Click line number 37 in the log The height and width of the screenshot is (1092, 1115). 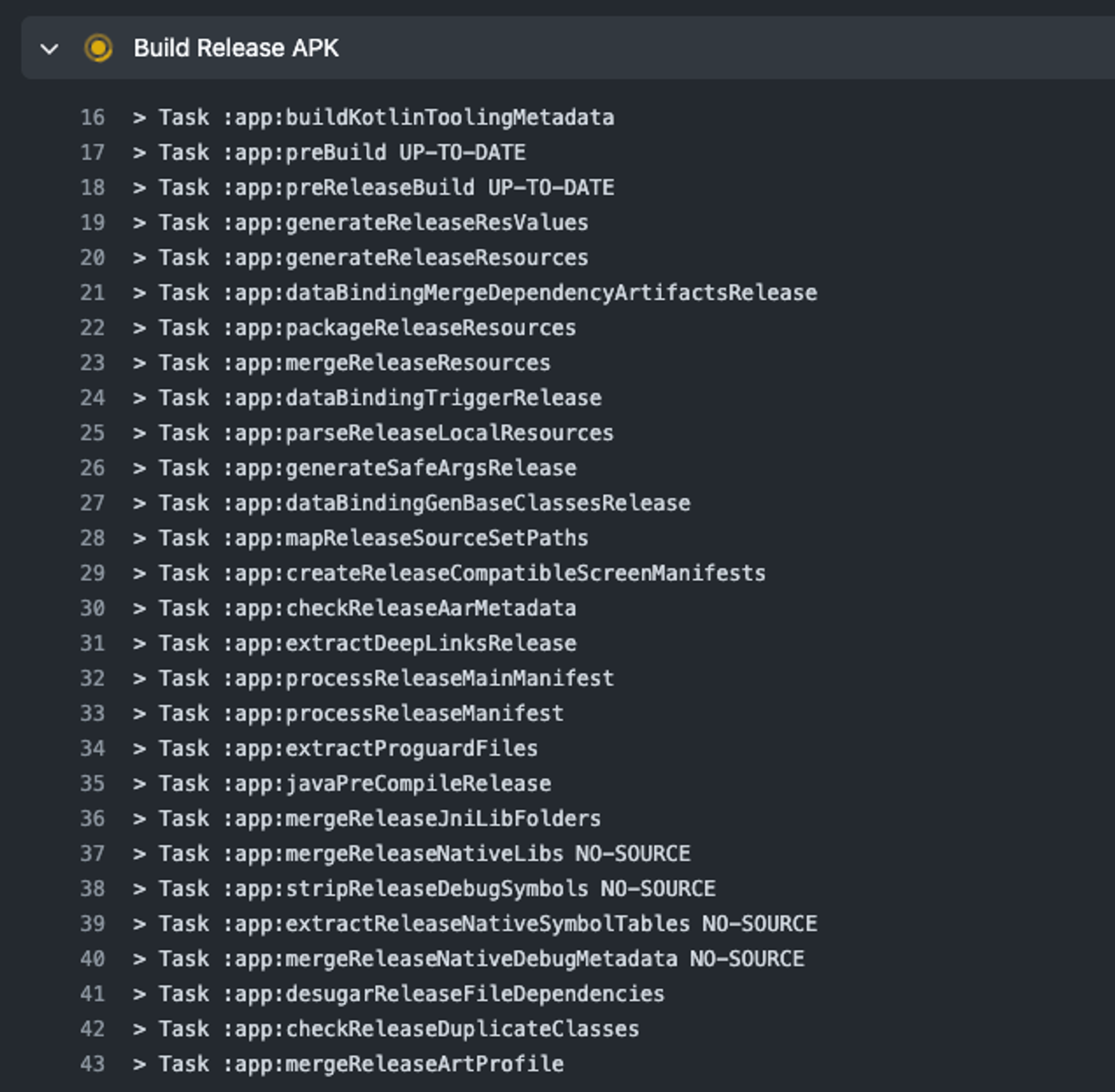click(x=93, y=853)
